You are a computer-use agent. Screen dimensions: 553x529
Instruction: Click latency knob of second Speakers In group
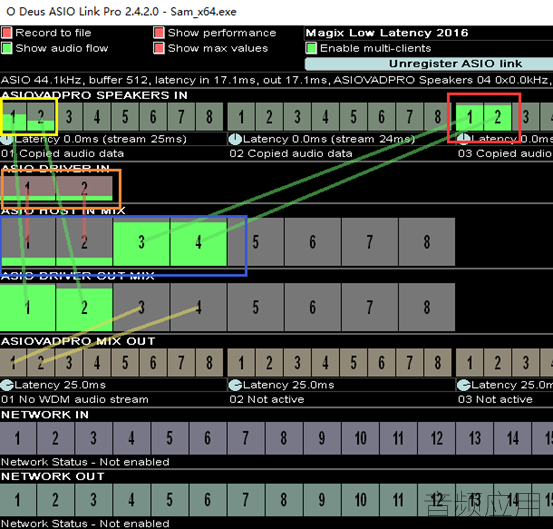click(x=235, y=139)
